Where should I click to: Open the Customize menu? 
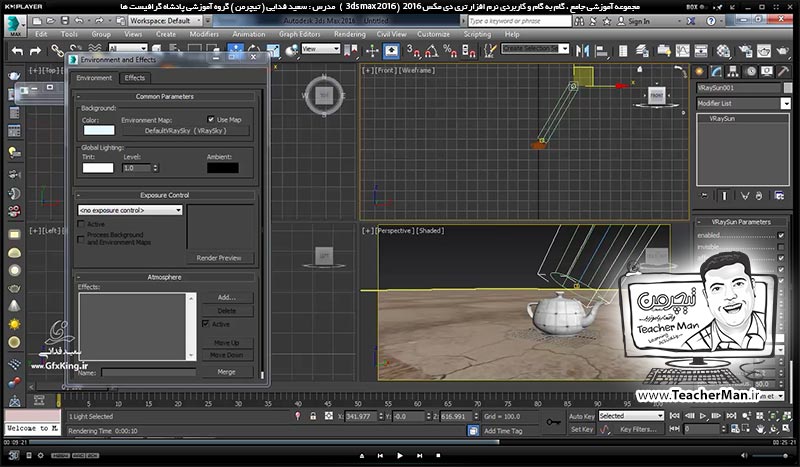click(x=433, y=34)
